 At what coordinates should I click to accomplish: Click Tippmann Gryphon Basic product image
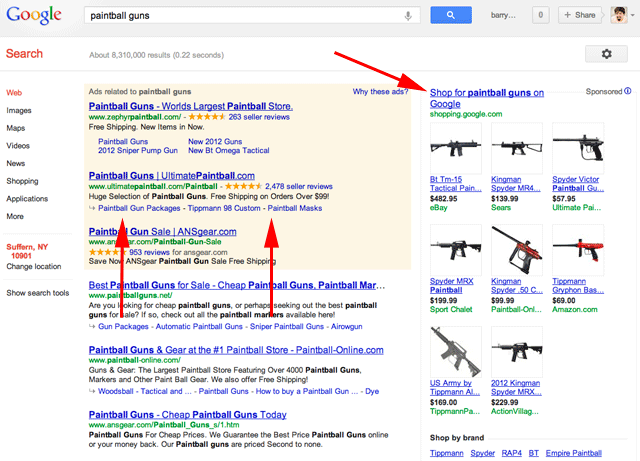tap(578, 249)
